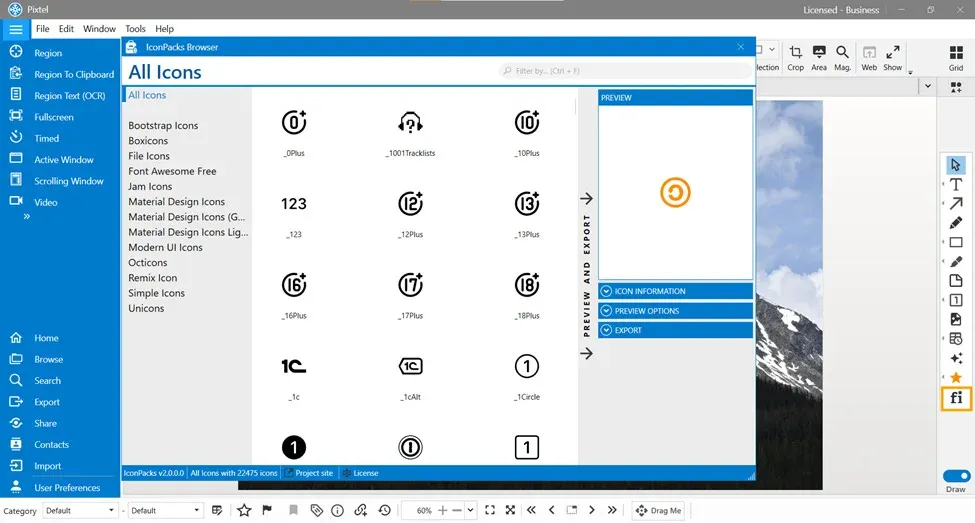Select the Arrow drawing tool
The width and height of the screenshot is (975, 523).
pos(956,203)
